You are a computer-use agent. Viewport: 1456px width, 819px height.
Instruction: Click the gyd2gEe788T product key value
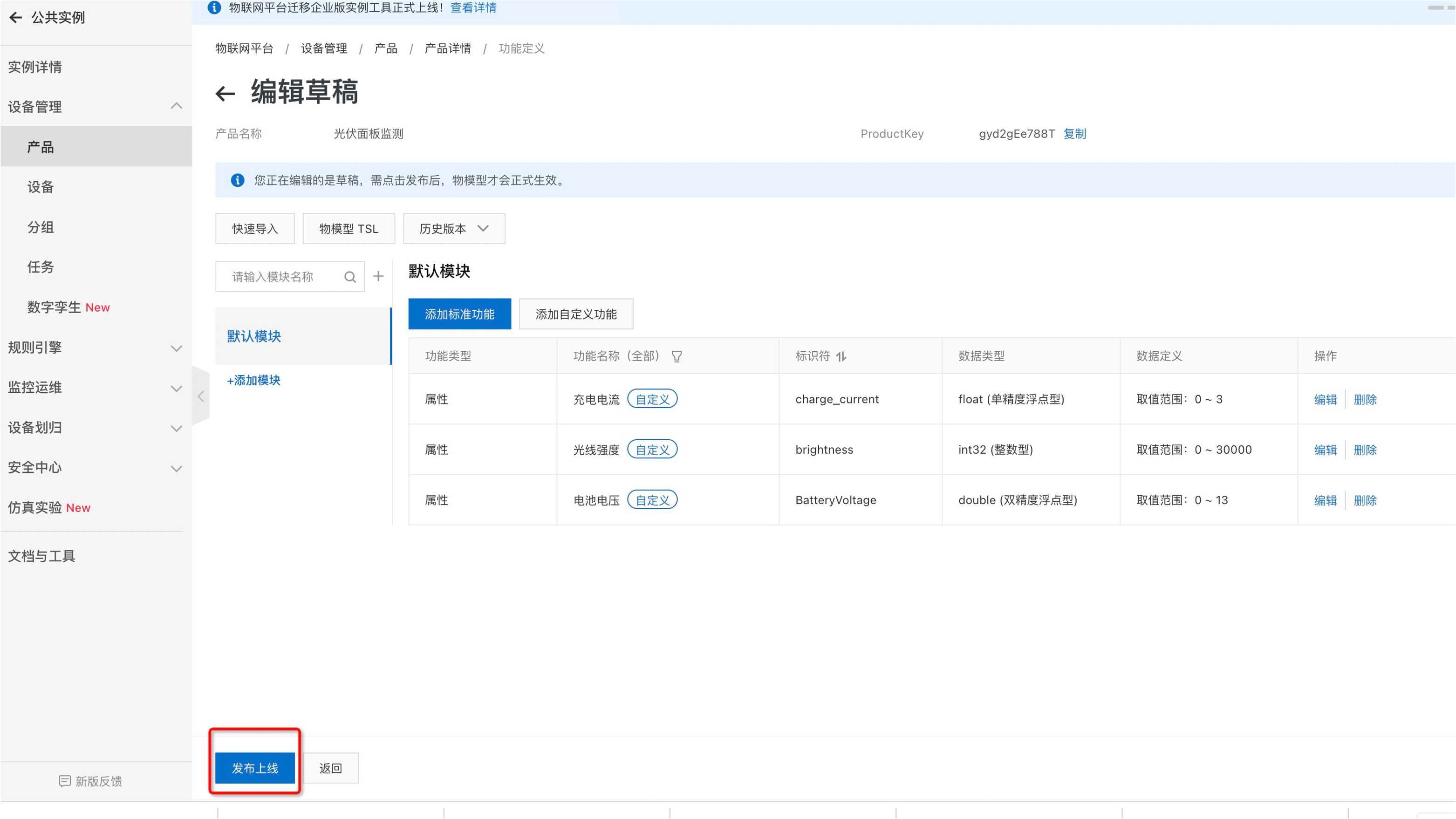[1016, 133]
